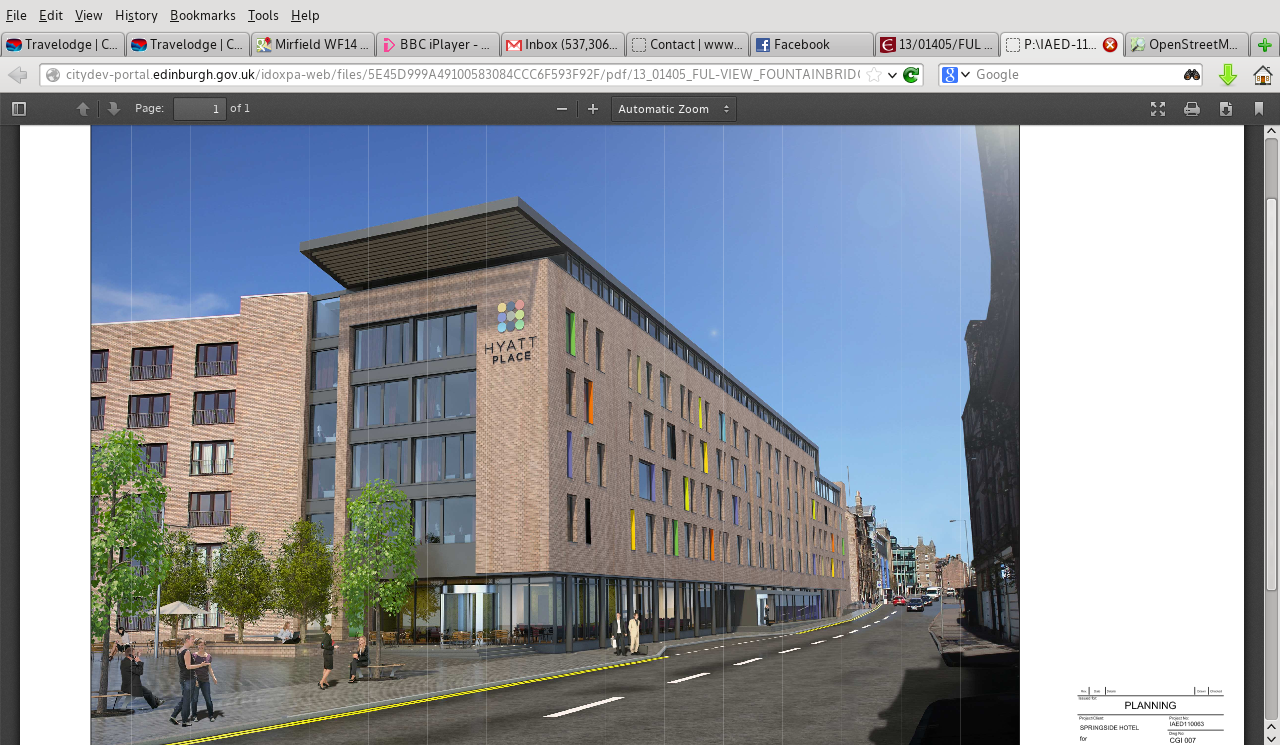Toggle the PDF viewer sidebar
Screen dimensions: 1280x745
19,109
